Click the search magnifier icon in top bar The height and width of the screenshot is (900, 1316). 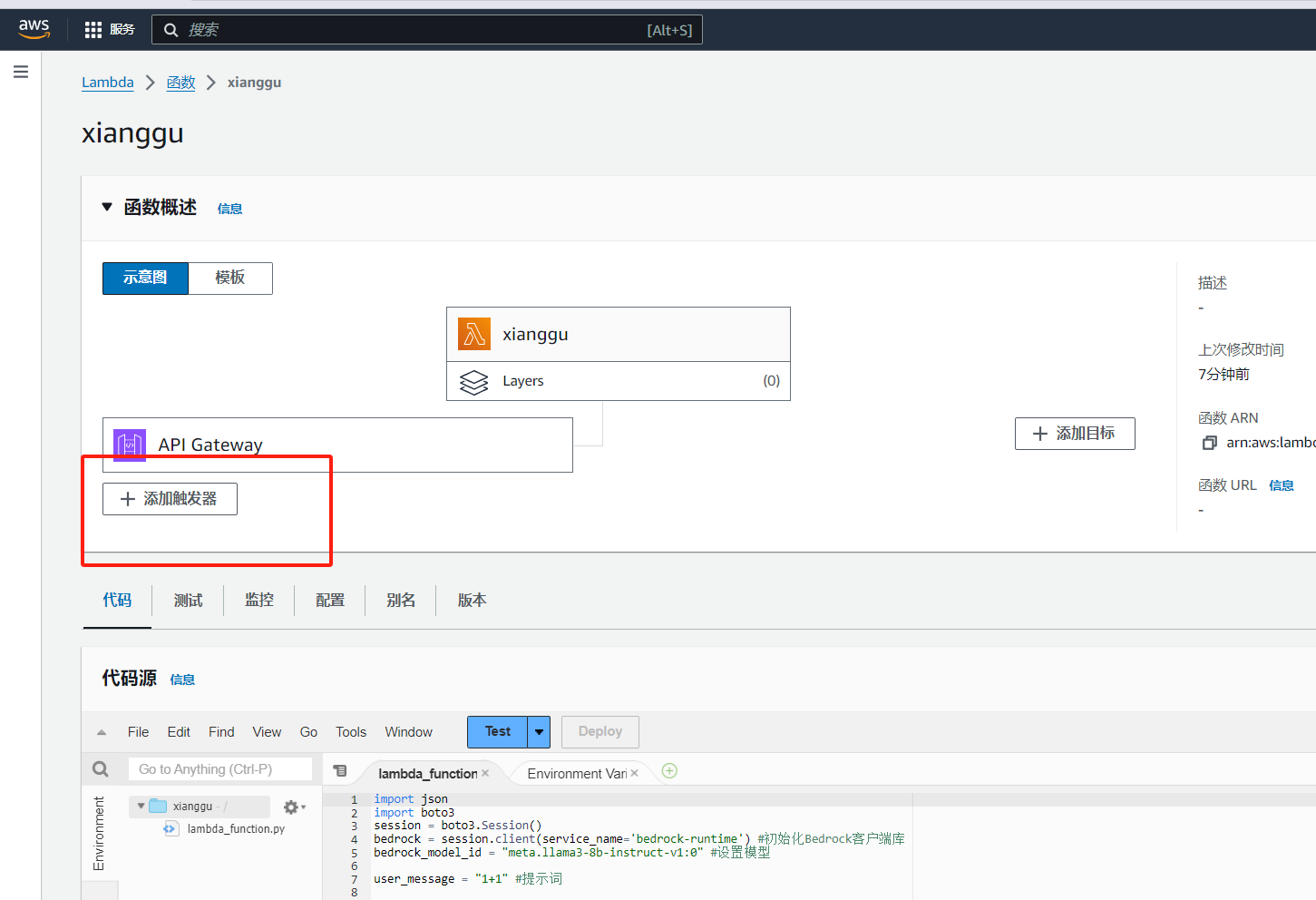tap(171, 30)
